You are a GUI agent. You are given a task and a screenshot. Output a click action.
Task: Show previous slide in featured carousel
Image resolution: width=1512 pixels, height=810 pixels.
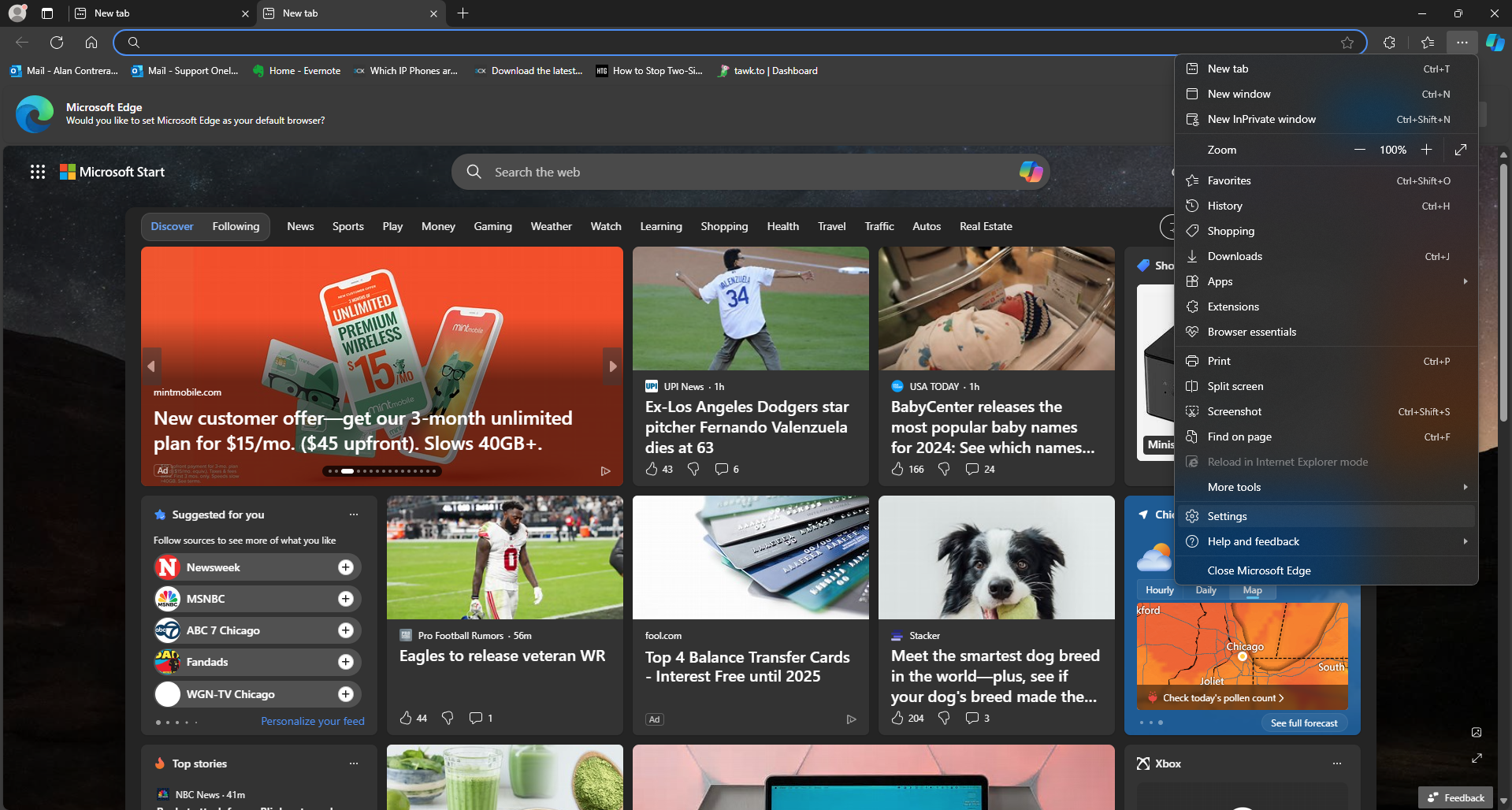pos(151,366)
